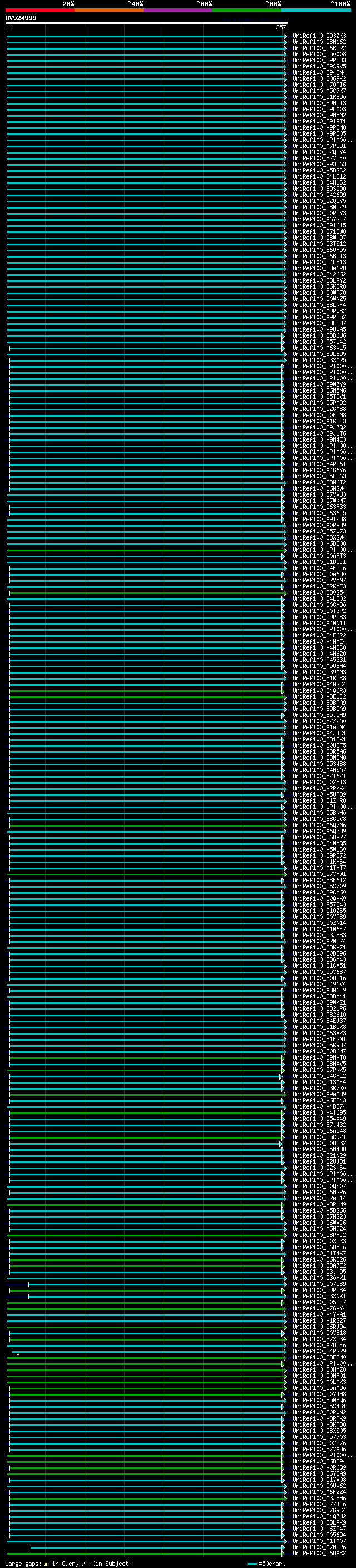Click the UniRef100_B1T4K7 entry
Viewport: 356px width, 1568px height.
(319, 1253)
